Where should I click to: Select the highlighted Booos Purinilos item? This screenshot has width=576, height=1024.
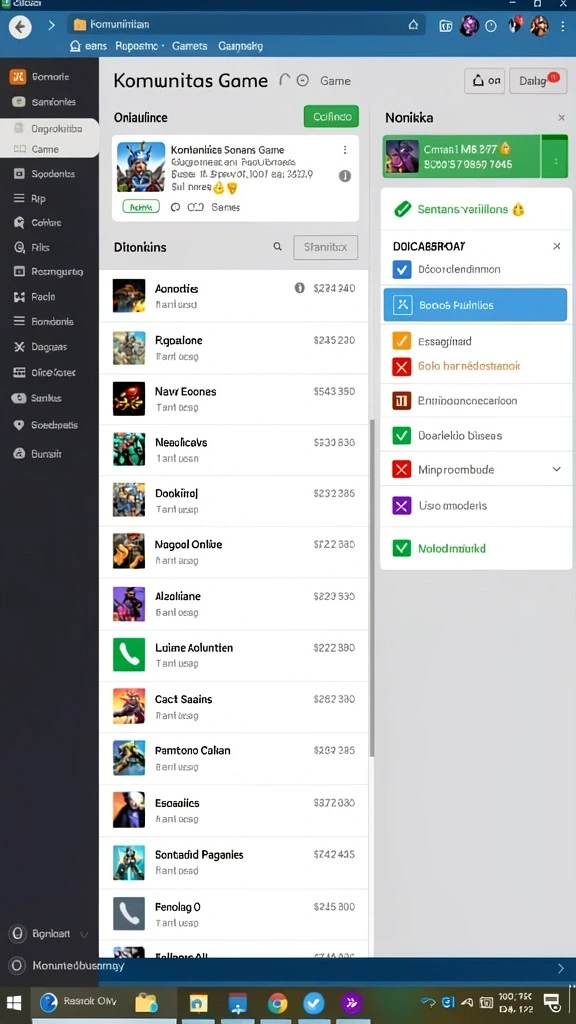pos(475,305)
